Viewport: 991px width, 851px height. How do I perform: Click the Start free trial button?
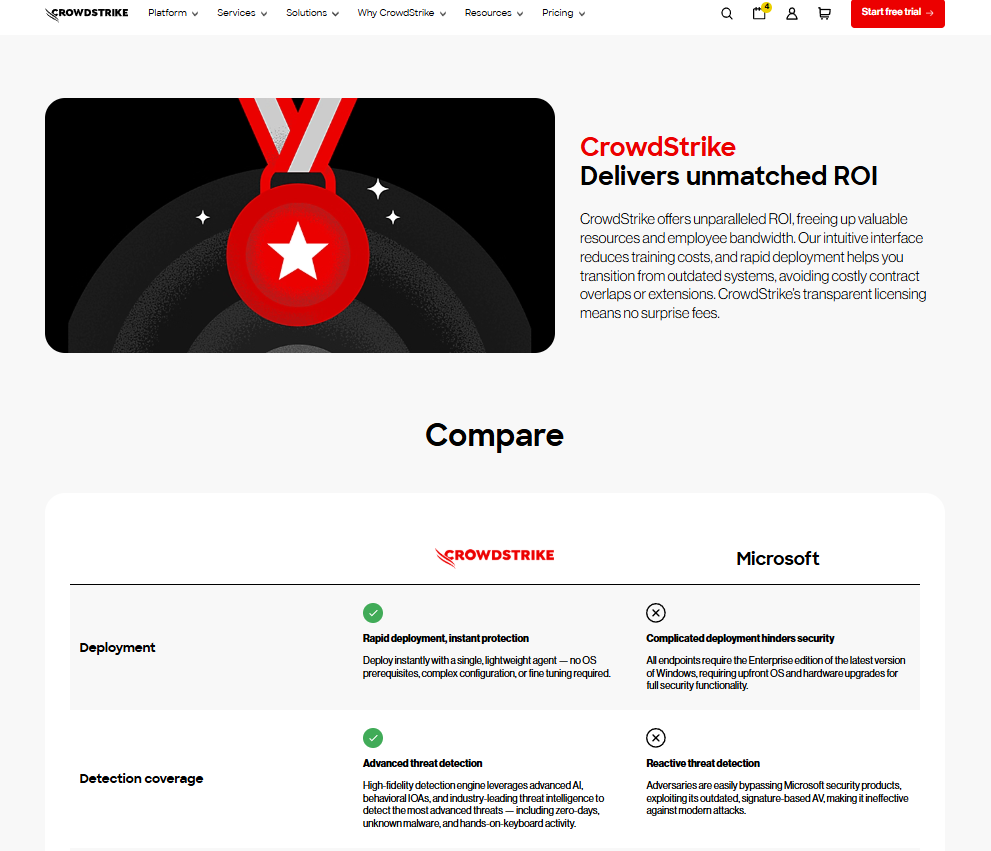click(897, 13)
